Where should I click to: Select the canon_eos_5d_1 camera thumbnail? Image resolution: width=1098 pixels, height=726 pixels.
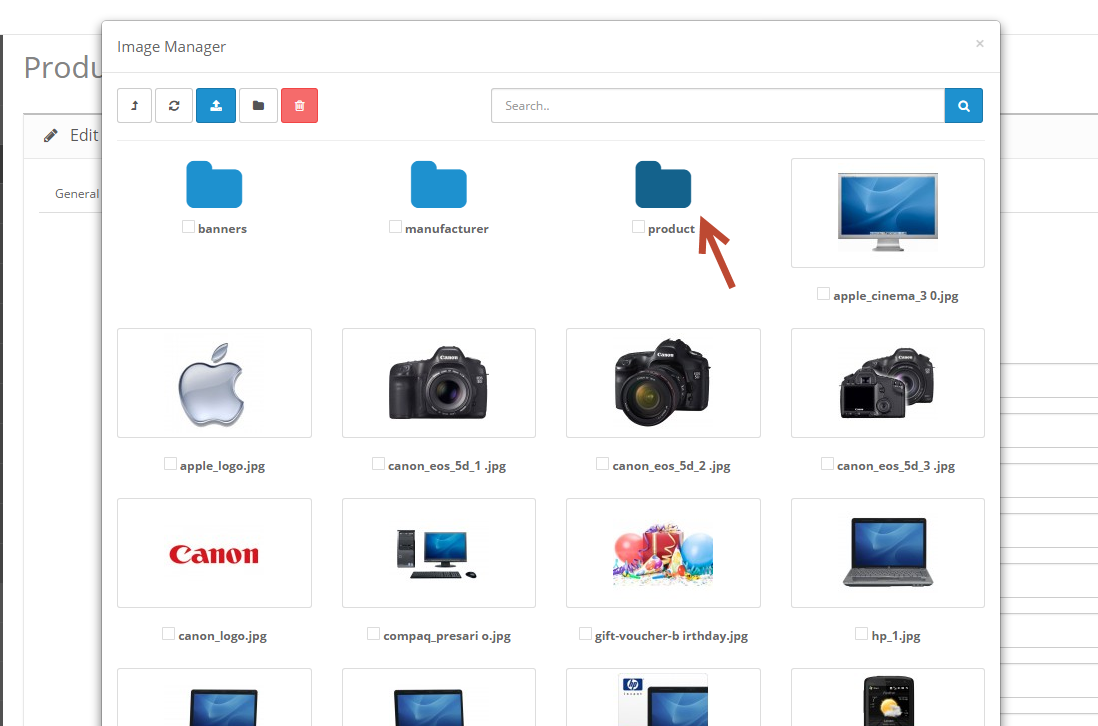tap(439, 383)
